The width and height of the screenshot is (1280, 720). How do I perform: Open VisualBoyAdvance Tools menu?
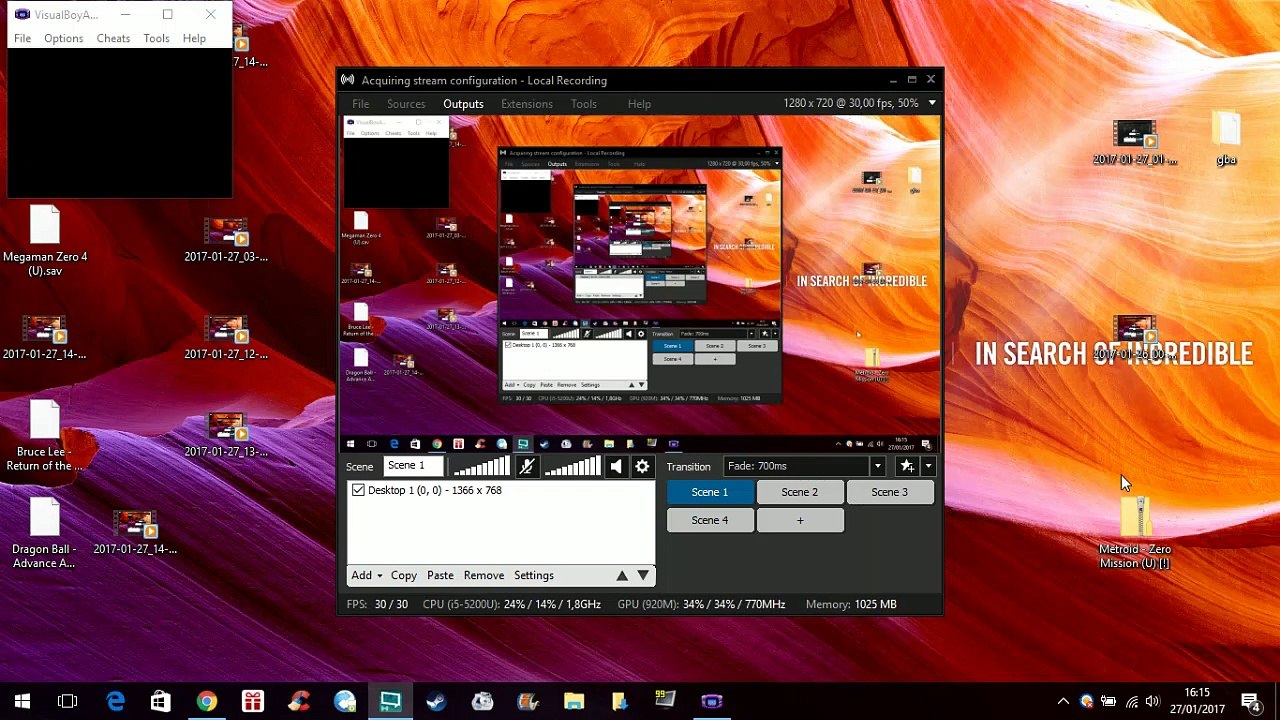click(x=156, y=38)
